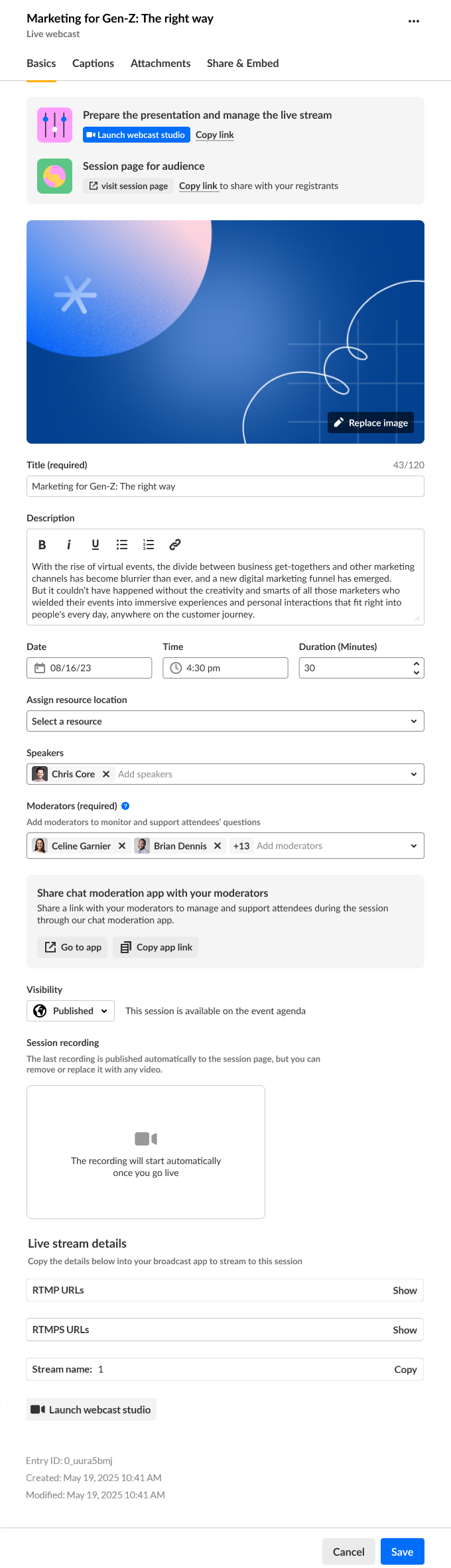Viewport: 451px width, 1568px height.
Task: Open the Share & Embed tab
Action: click(x=243, y=64)
